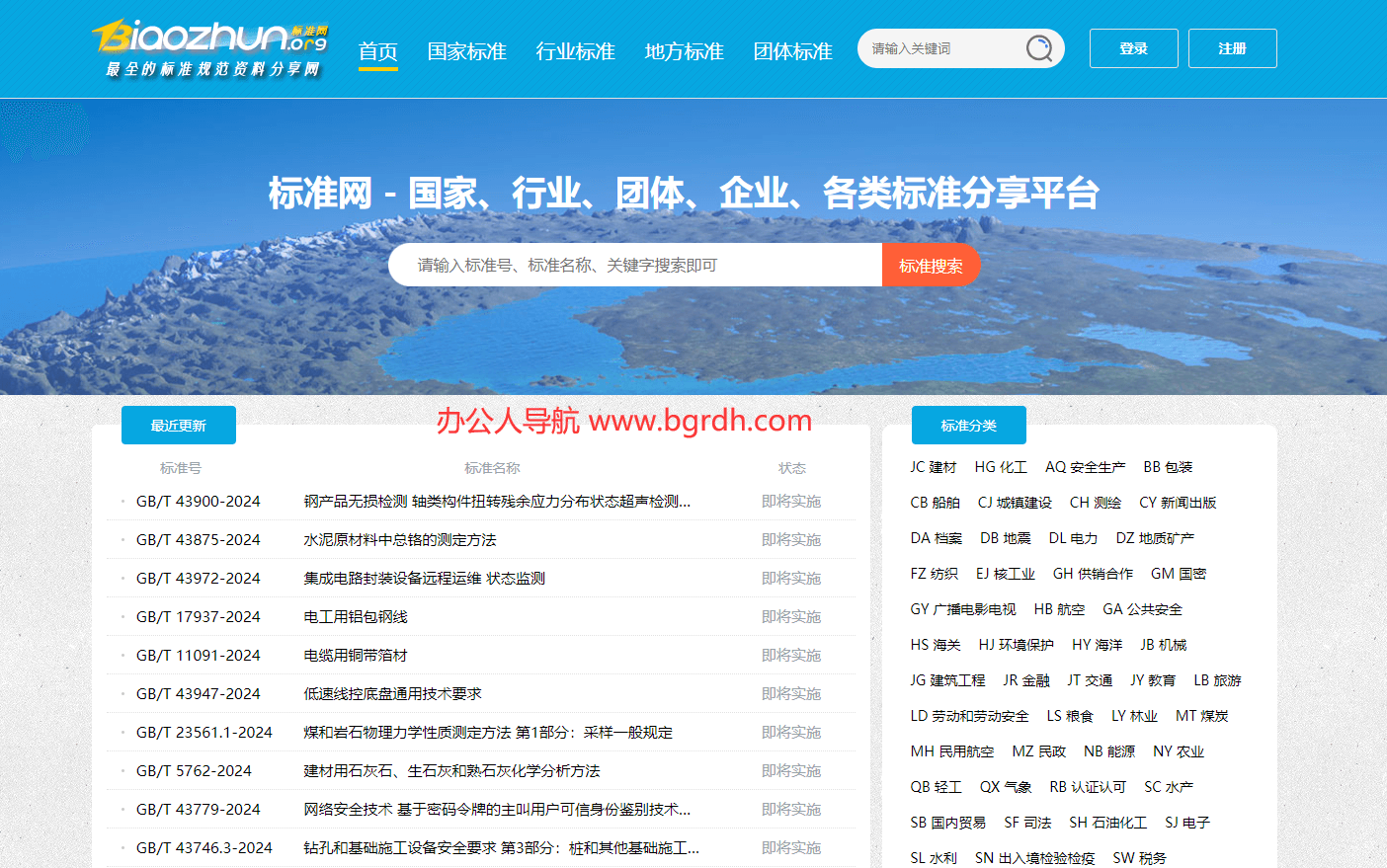1387x868 pixels.
Task: Click the Biaozhun.org site logo
Action: click(210, 48)
